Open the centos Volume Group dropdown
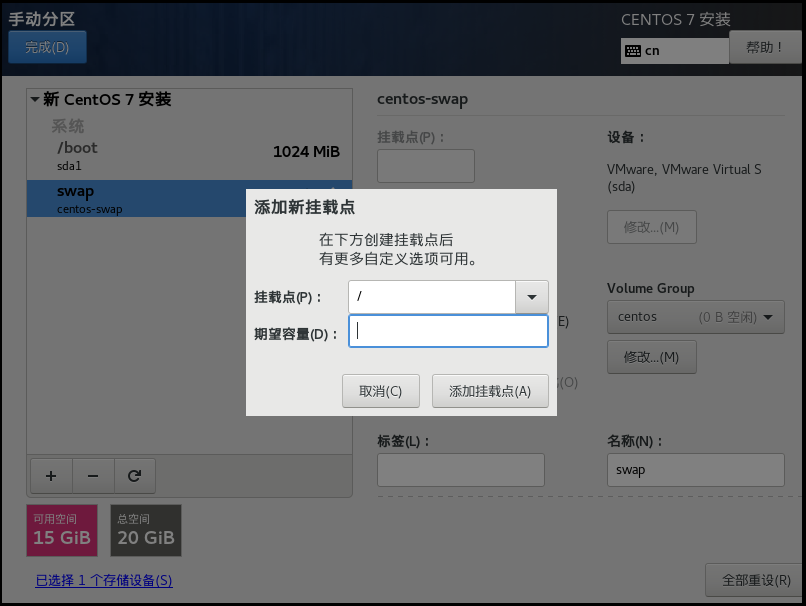The height and width of the screenshot is (606, 806). click(695, 317)
